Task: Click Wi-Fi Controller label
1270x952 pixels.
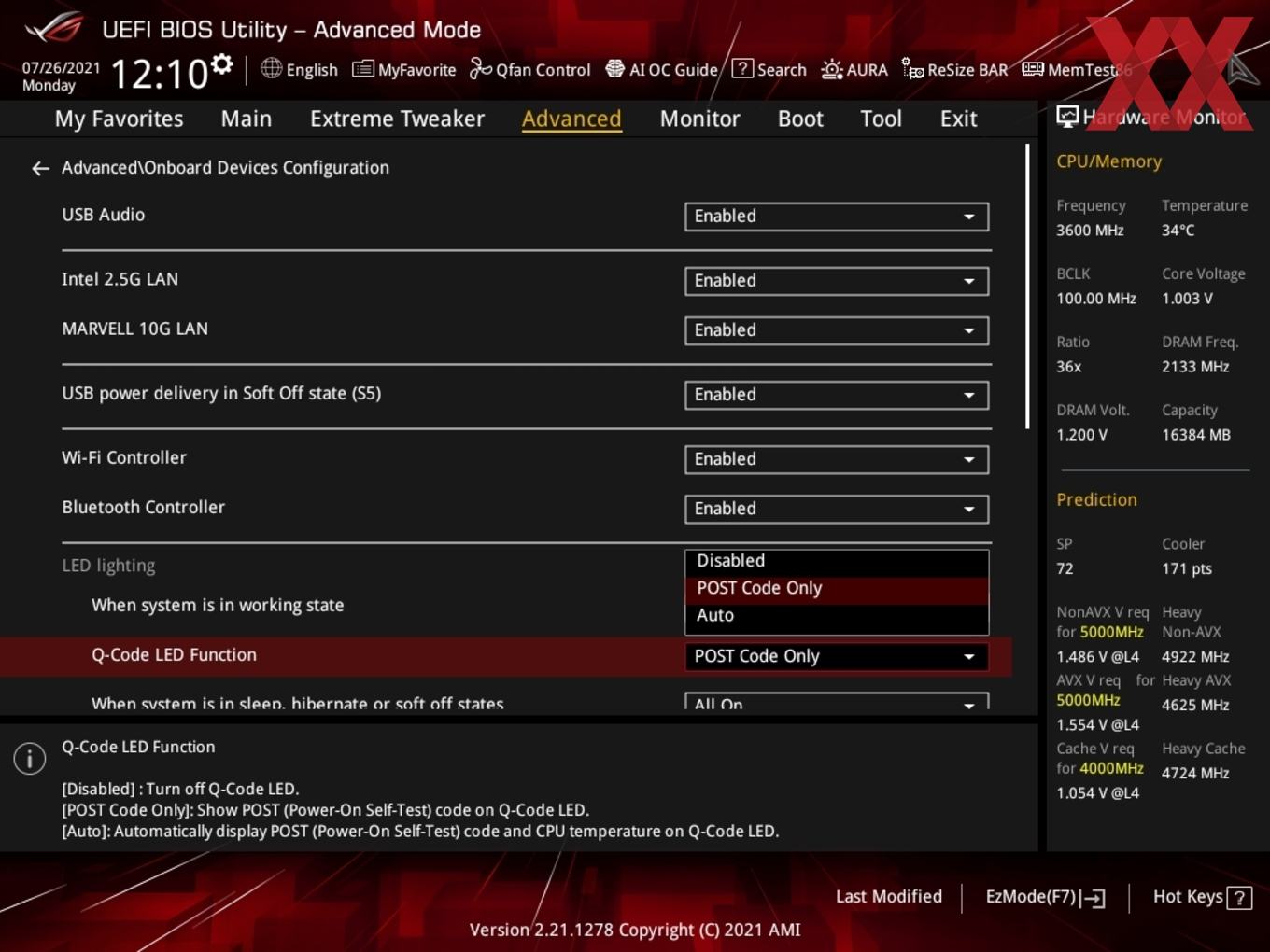Action: 124,457
